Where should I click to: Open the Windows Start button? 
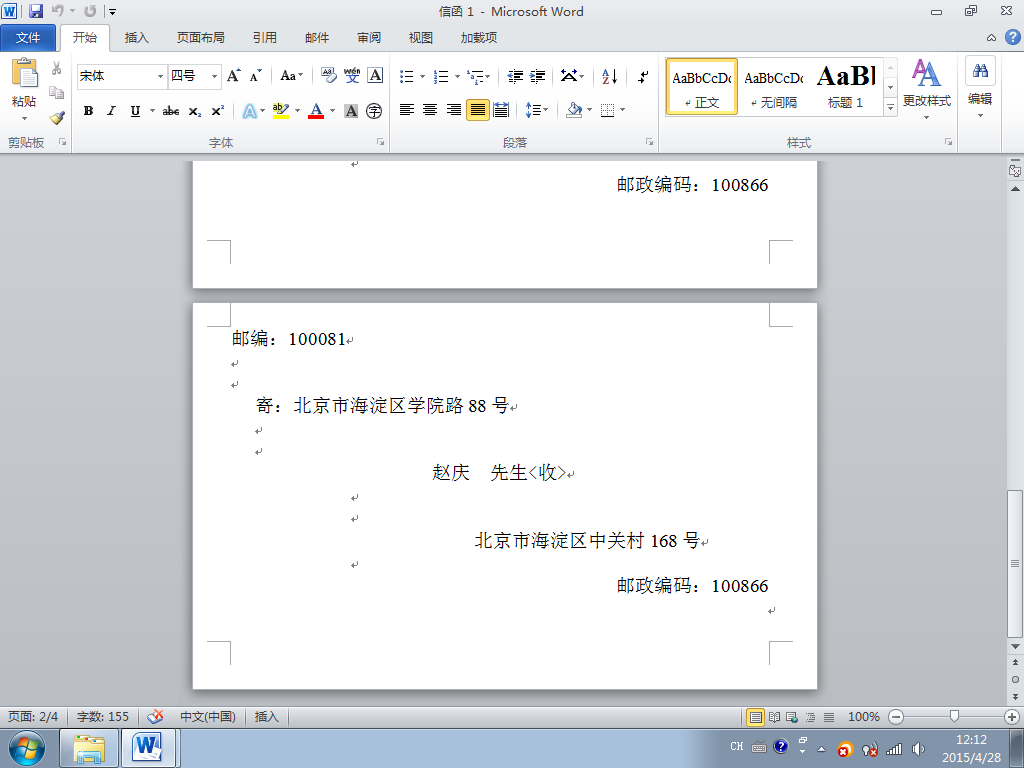(x=26, y=748)
